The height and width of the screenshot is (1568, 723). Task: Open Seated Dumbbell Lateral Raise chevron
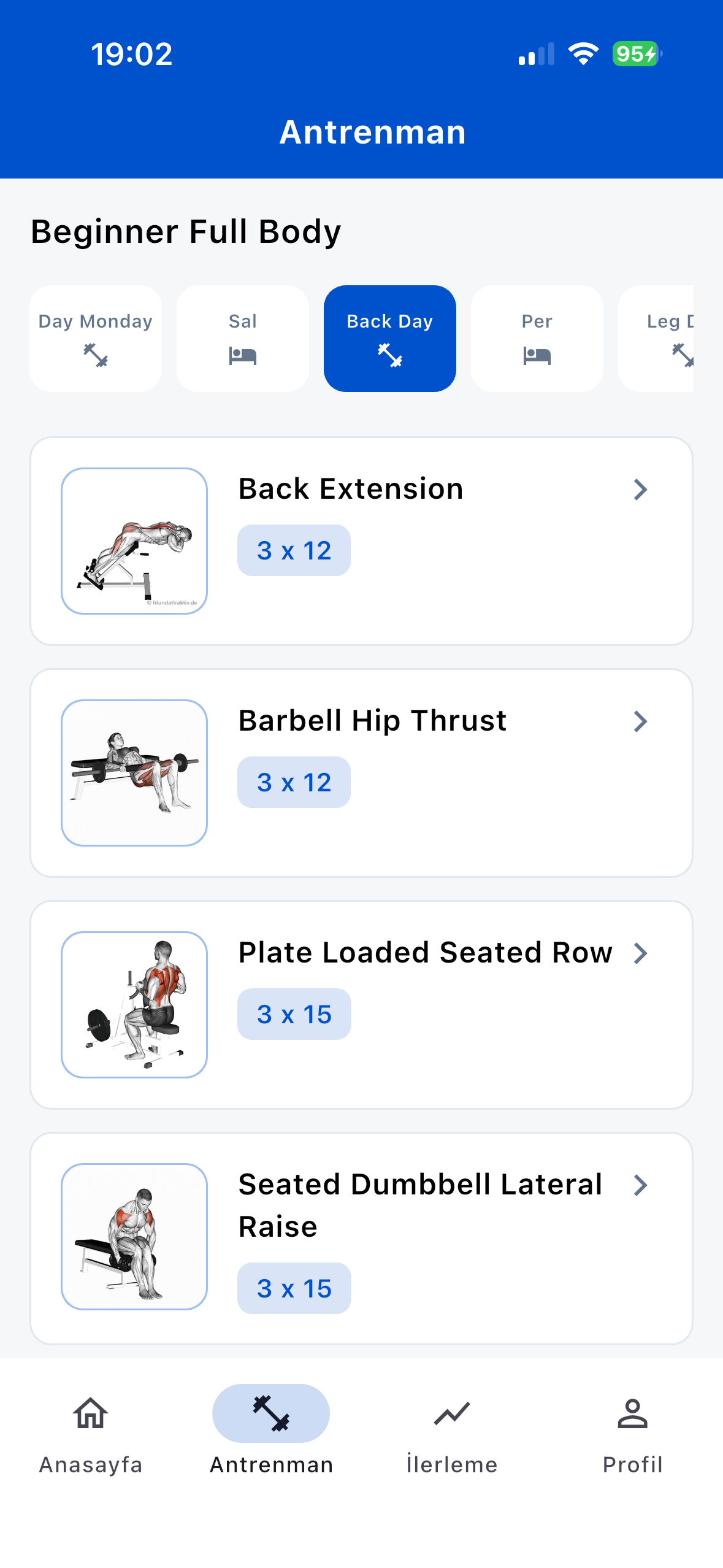pyautogui.click(x=640, y=1185)
